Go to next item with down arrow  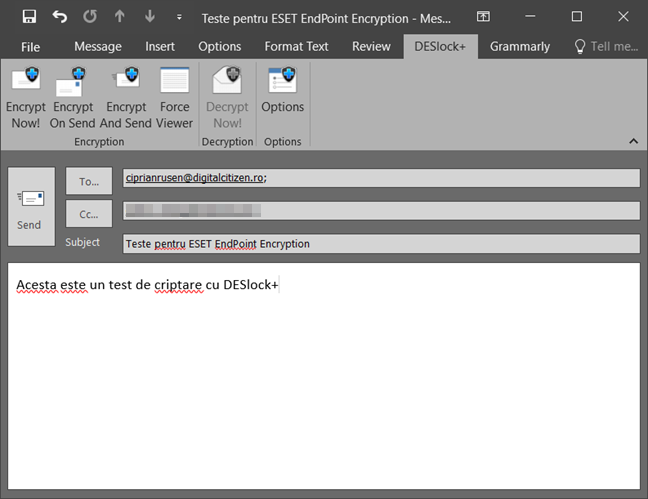(x=150, y=17)
